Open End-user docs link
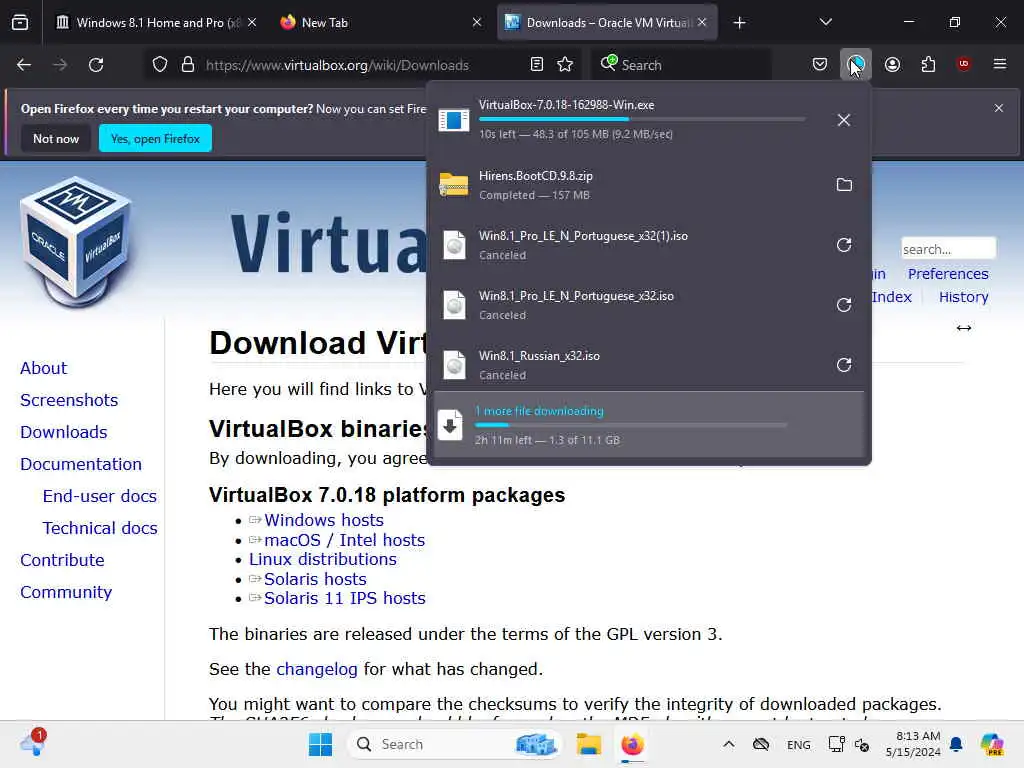 coord(100,496)
